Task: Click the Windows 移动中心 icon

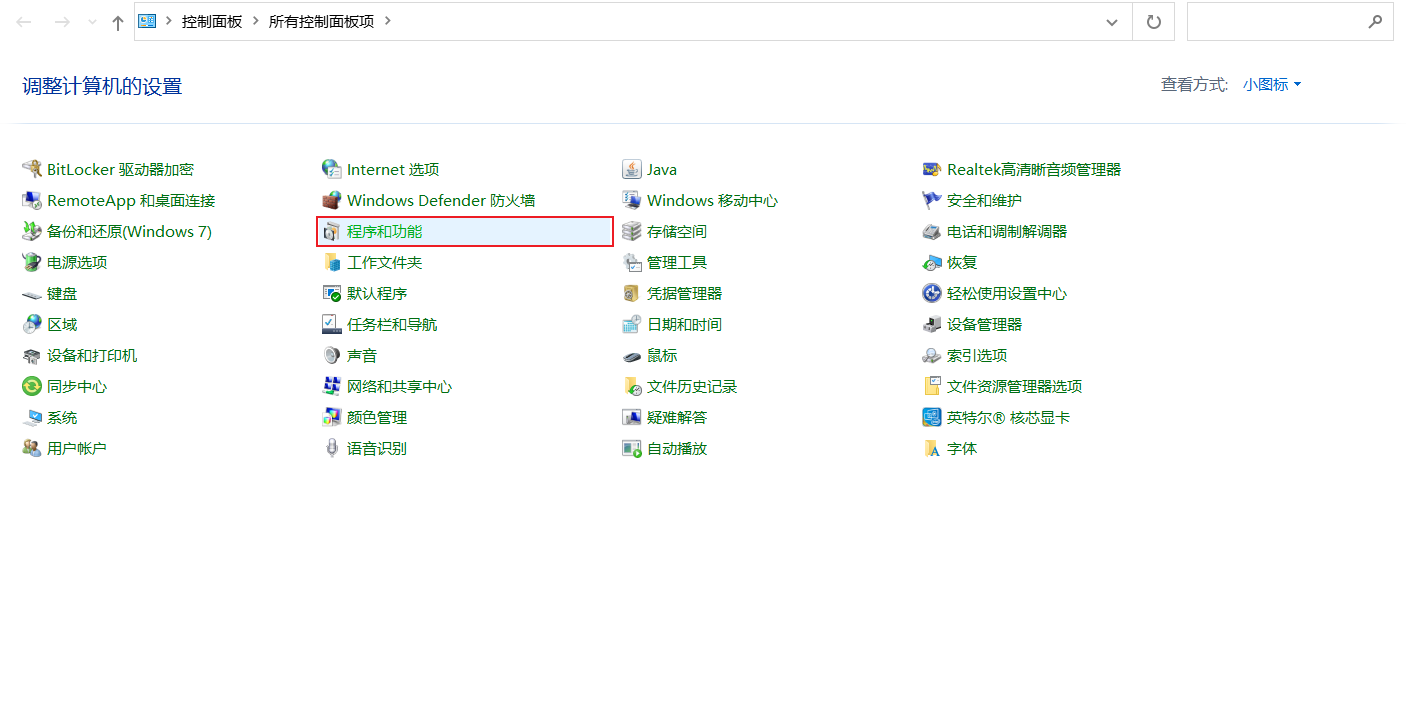Action: point(632,201)
